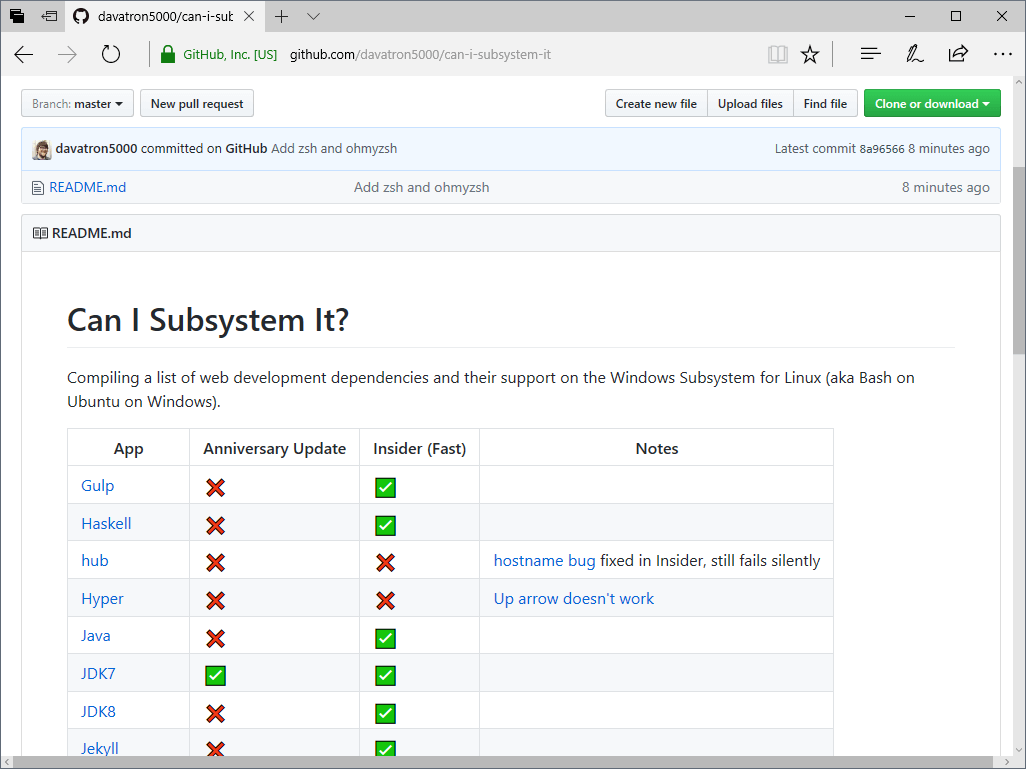Click the 'GitHub, Inc. [US]' certificate label
Viewport: 1026px width, 769px height.
click(x=230, y=54)
